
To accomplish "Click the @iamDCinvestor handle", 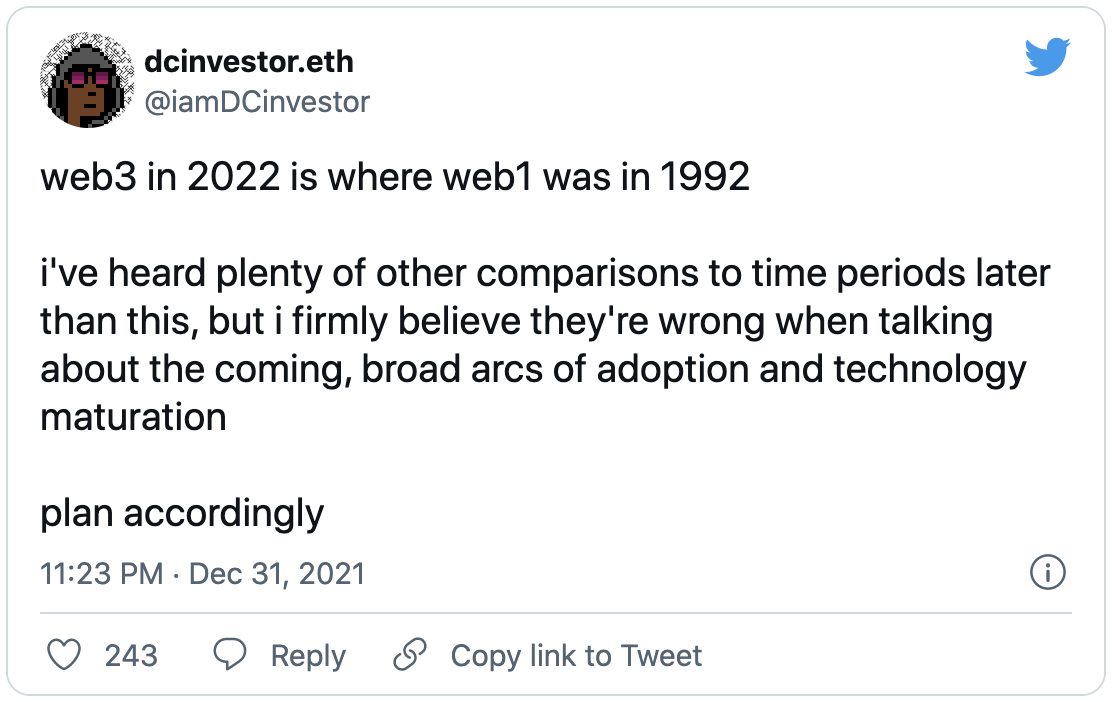I will click(x=257, y=101).
